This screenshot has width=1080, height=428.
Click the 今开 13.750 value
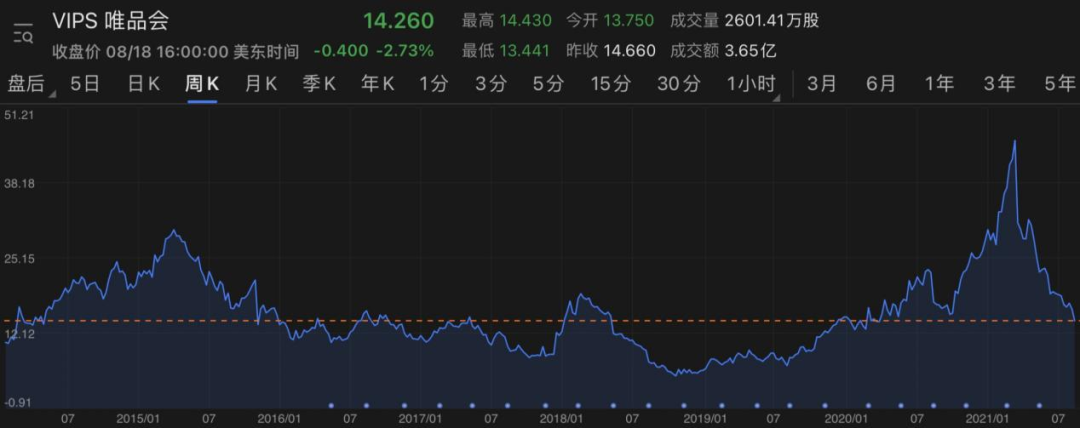tap(628, 21)
